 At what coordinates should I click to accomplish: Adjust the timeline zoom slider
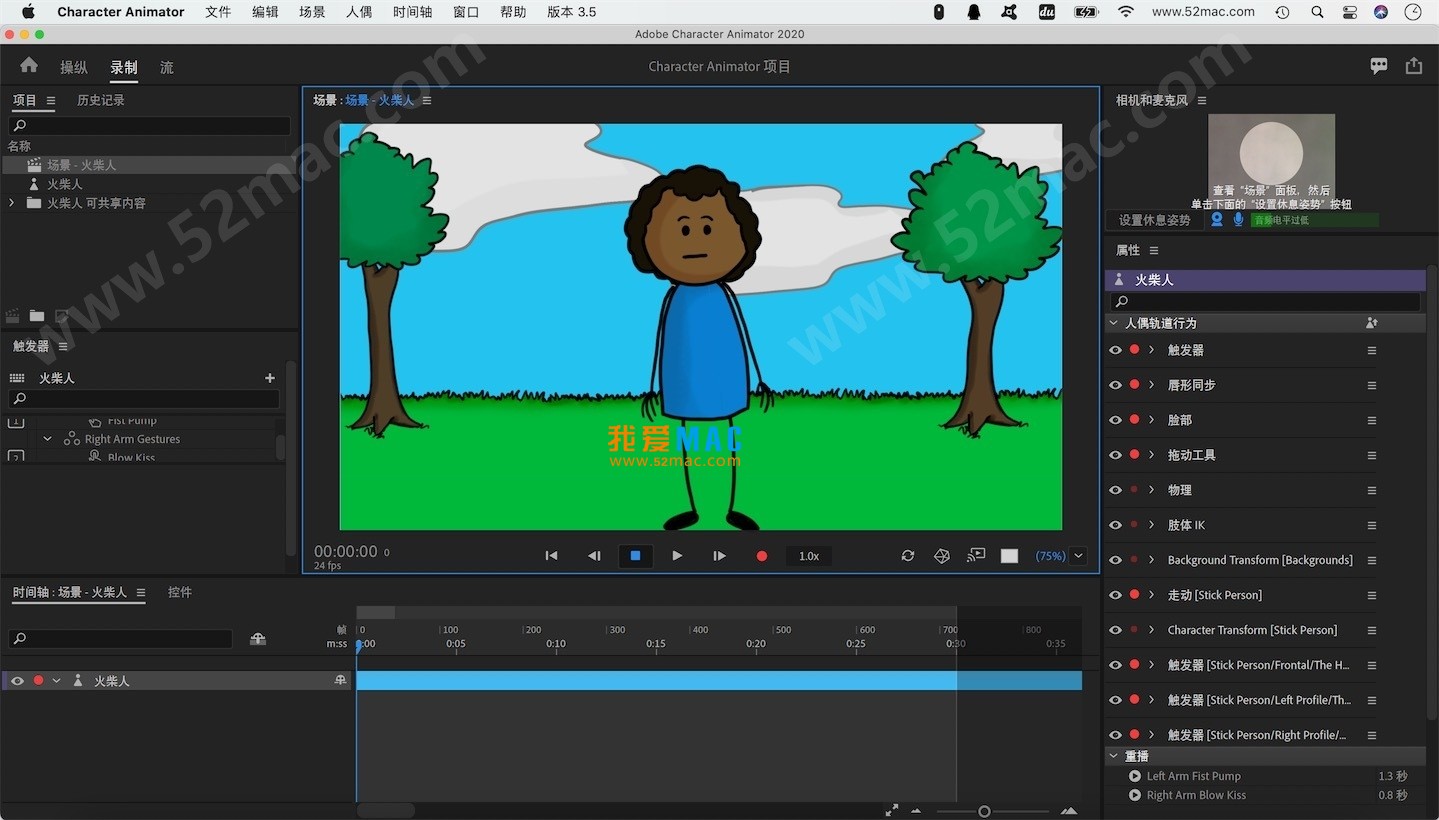point(984,811)
